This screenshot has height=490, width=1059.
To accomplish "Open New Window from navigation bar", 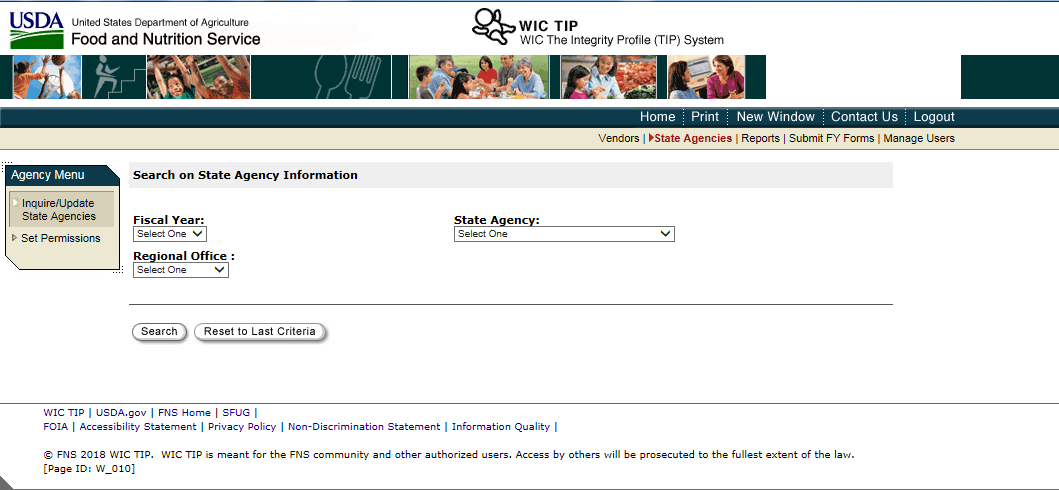I will 775,117.
